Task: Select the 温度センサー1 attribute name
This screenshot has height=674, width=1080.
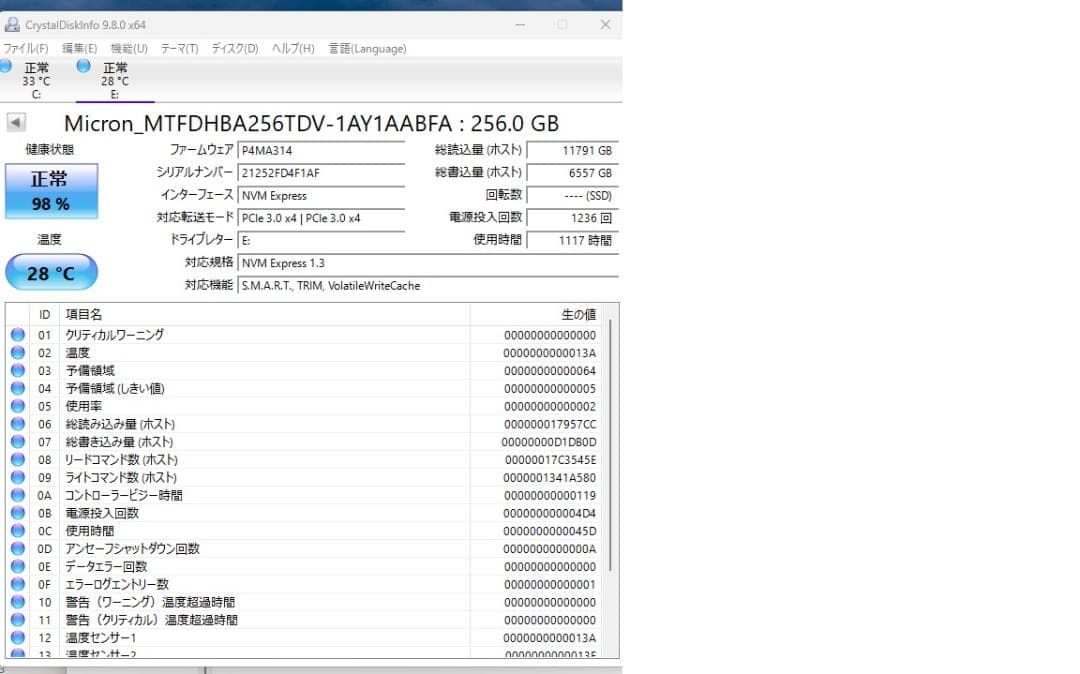Action: 101,638
